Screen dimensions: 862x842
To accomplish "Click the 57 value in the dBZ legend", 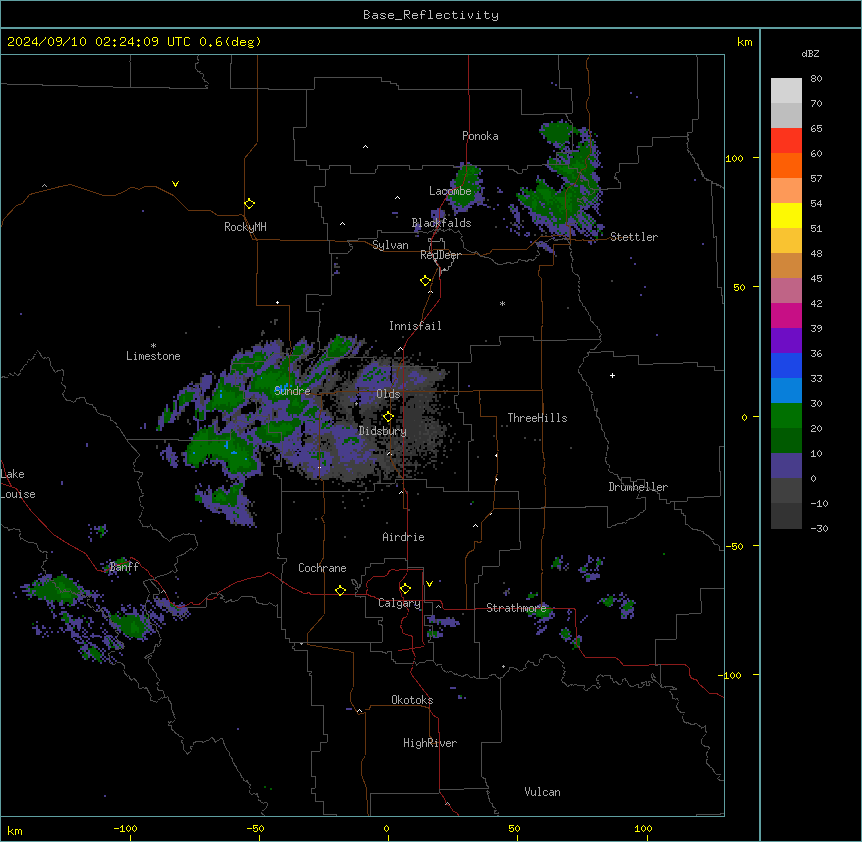I will tap(816, 179).
